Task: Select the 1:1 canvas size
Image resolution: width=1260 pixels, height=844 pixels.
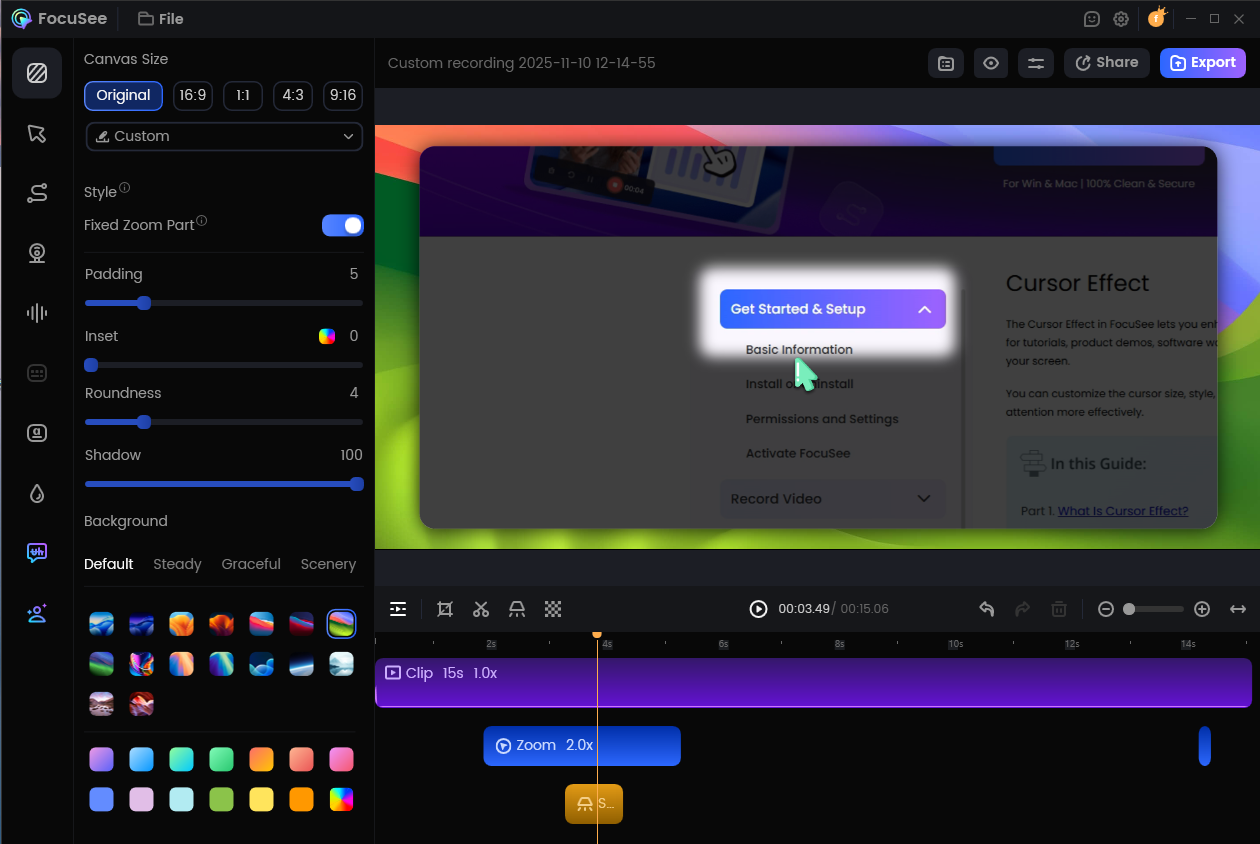Action: pos(242,95)
